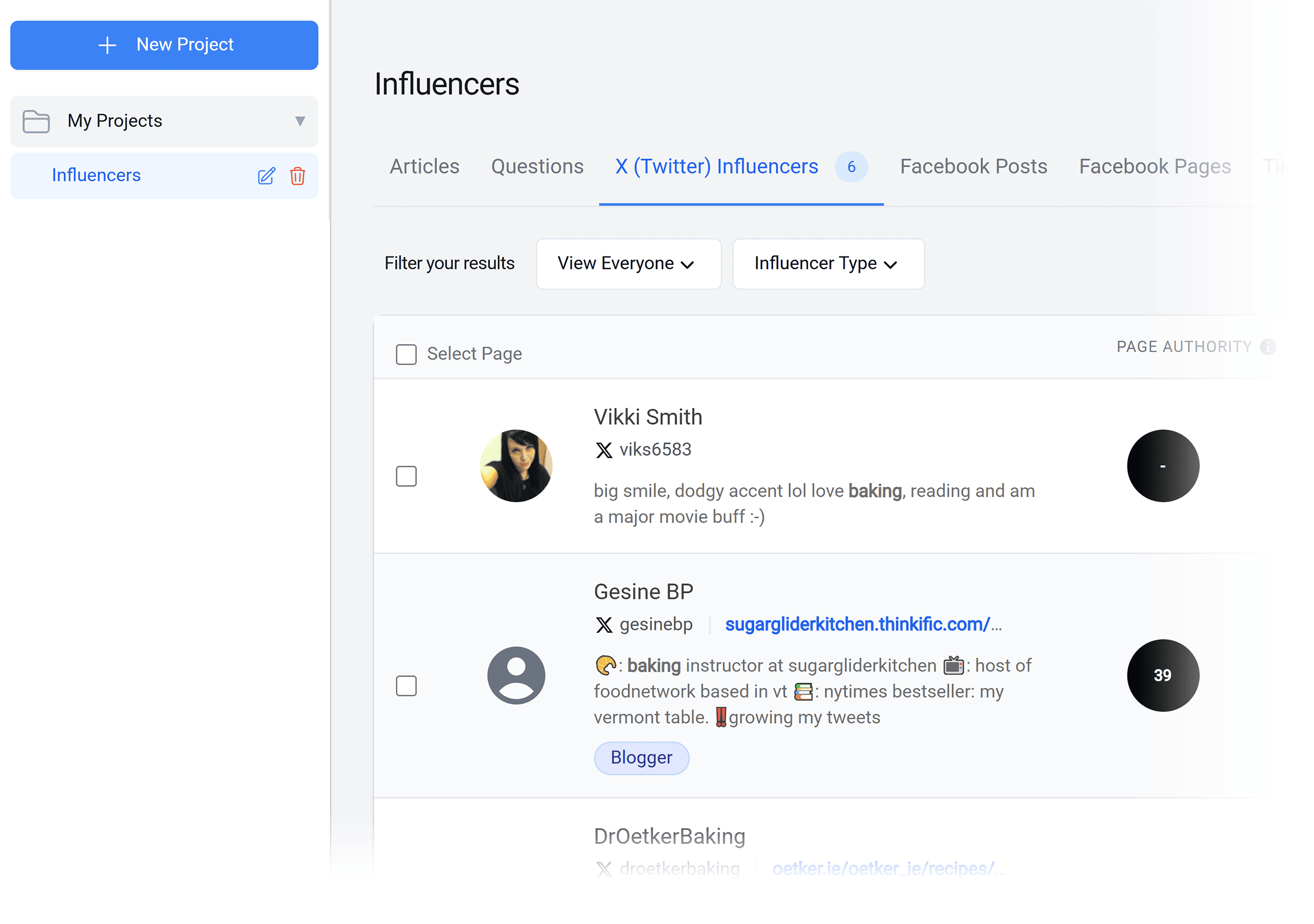This screenshot has width=1314, height=924.
Task: Click the X icon next to droetkerbaking
Action: pyautogui.click(x=604, y=869)
